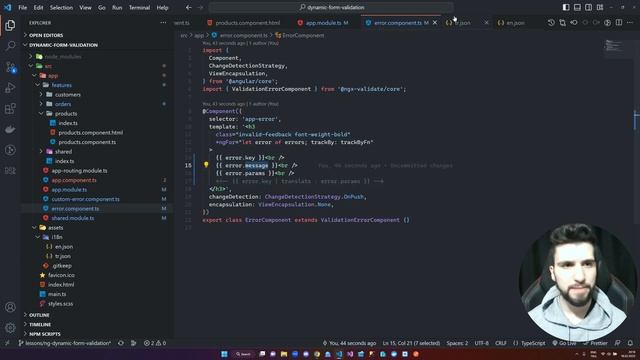This screenshot has width=640, height=360.
Task: Open the Explorer view in activity bar
Action: pyautogui.click(x=10, y=25)
